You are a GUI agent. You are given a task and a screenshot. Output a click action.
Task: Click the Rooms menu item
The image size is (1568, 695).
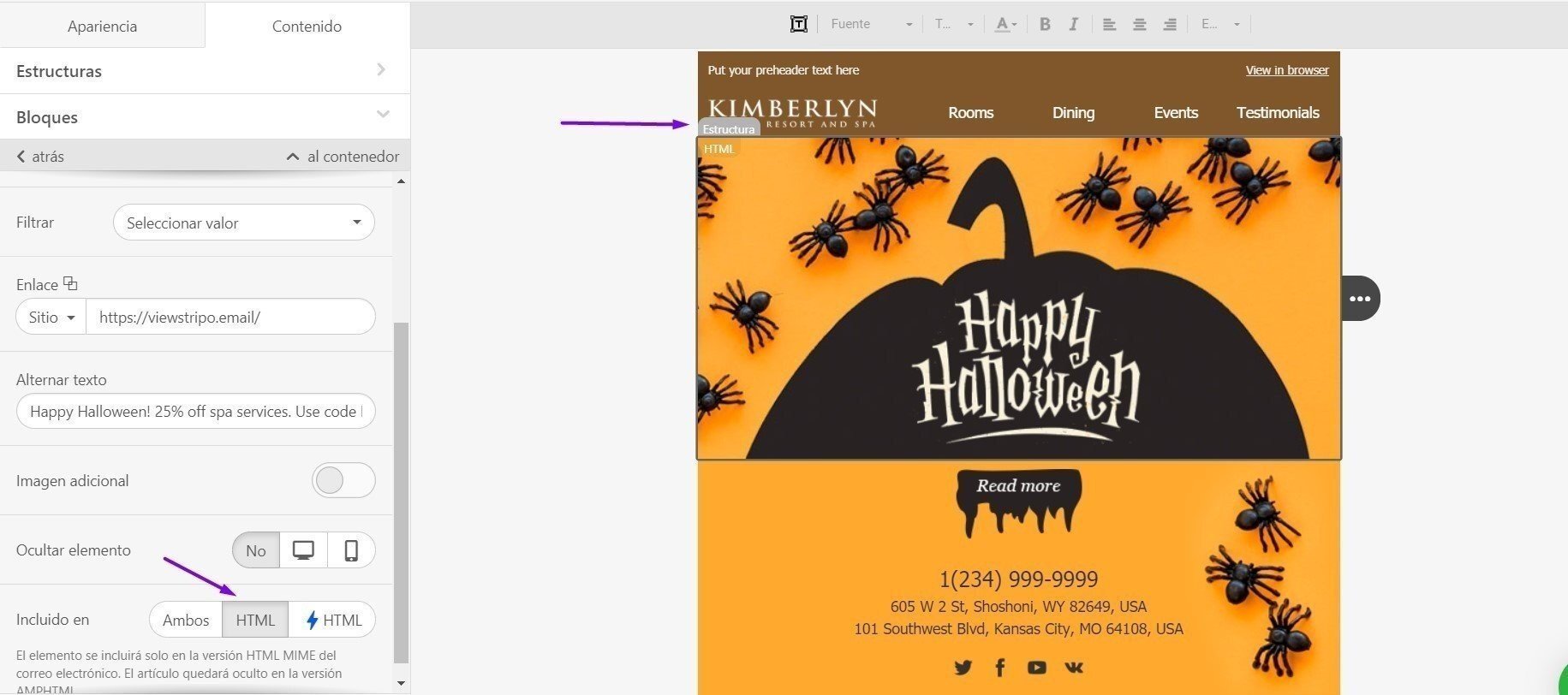[970, 112]
